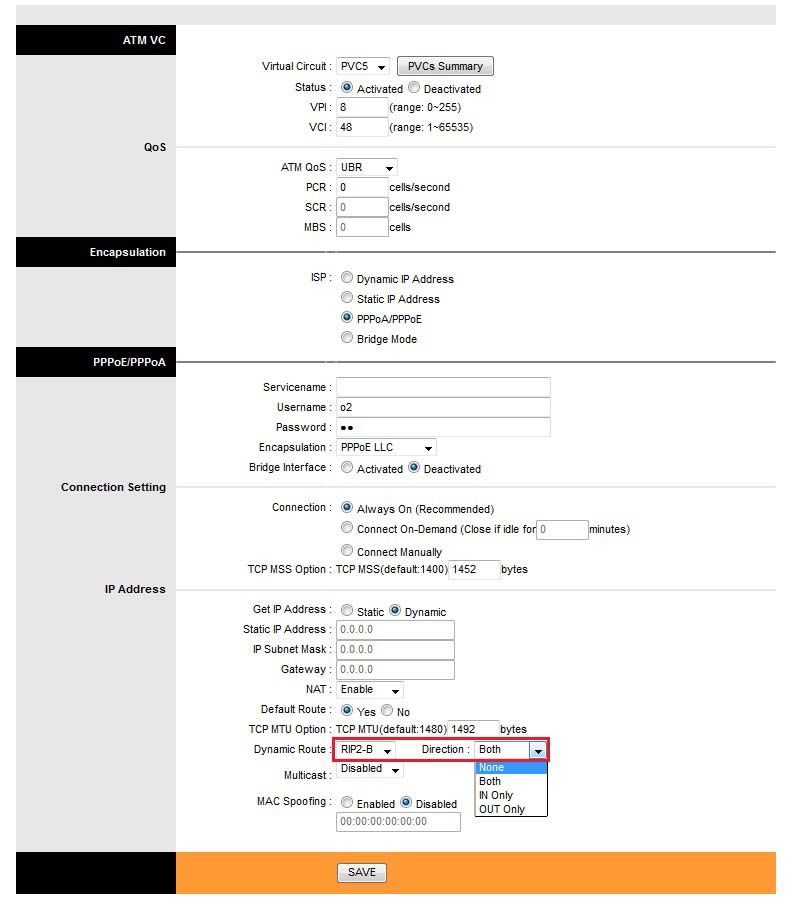Select Bridge Mode ISP option
This screenshot has width=792, height=905.
[x=346, y=338]
